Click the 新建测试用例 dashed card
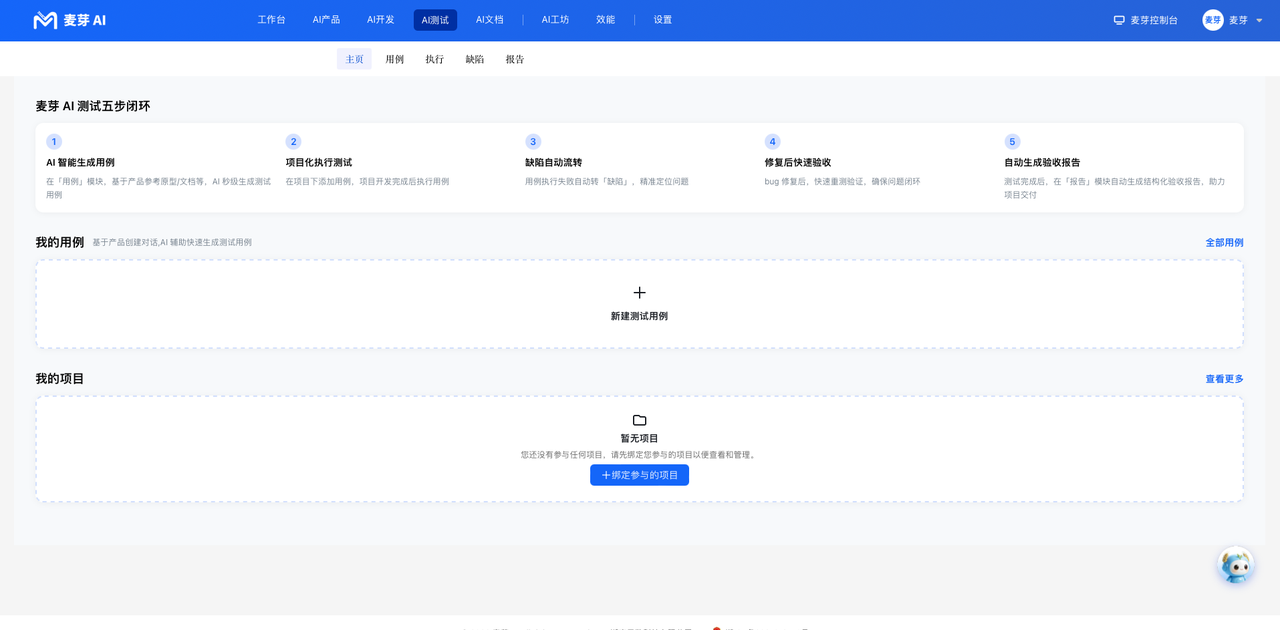The width and height of the screenshot is (1280, 630). (x=640, y=304)
